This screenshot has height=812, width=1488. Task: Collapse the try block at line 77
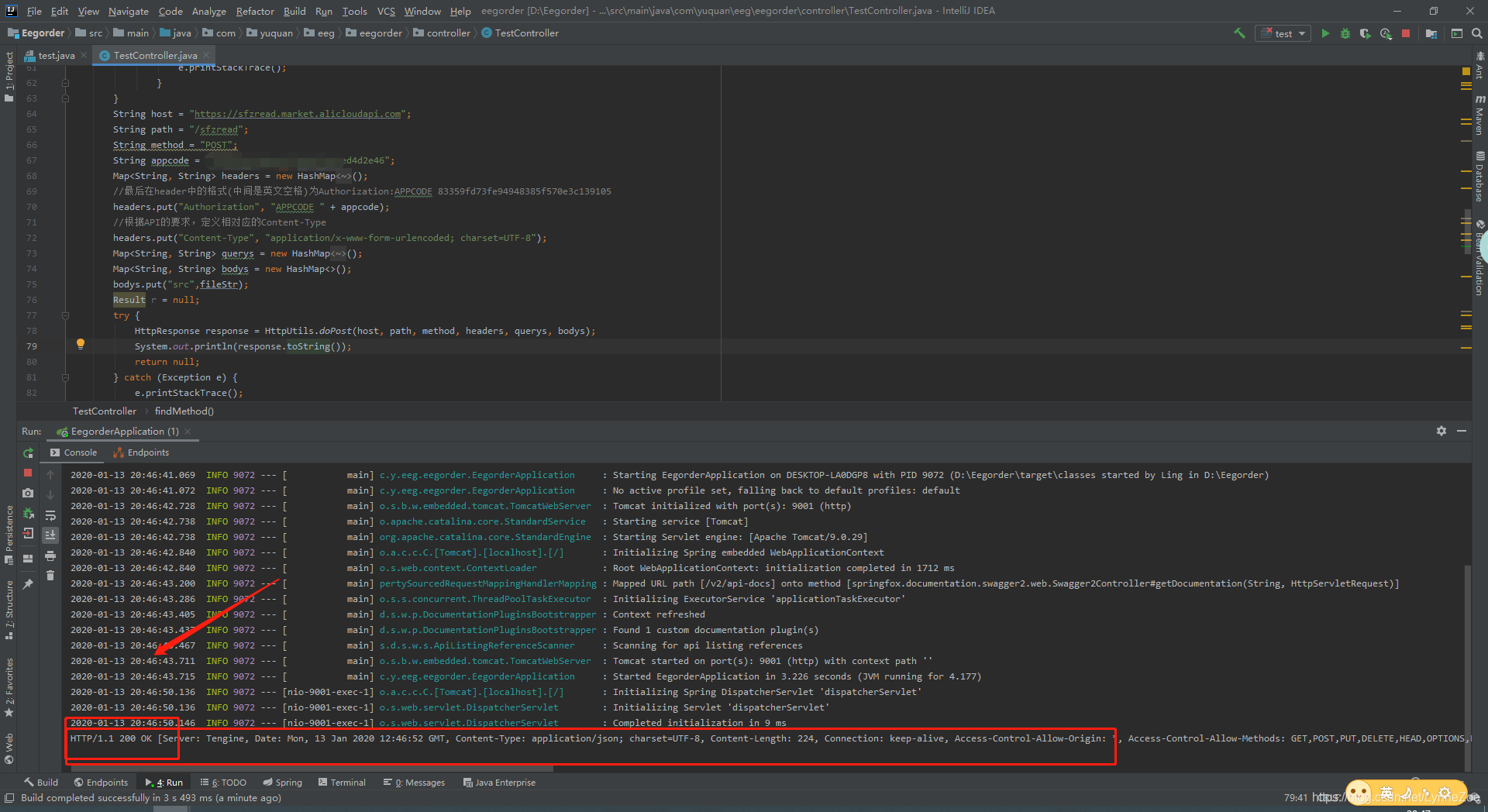[66, 315]
